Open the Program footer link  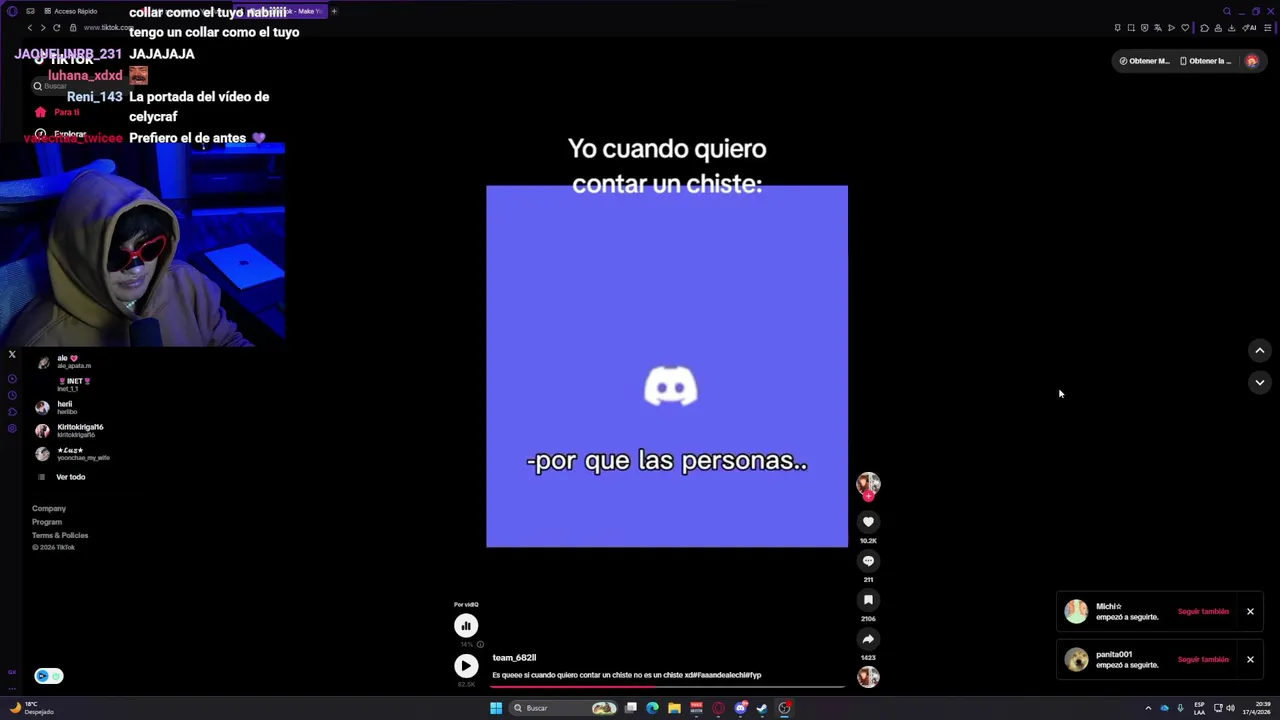47,522
